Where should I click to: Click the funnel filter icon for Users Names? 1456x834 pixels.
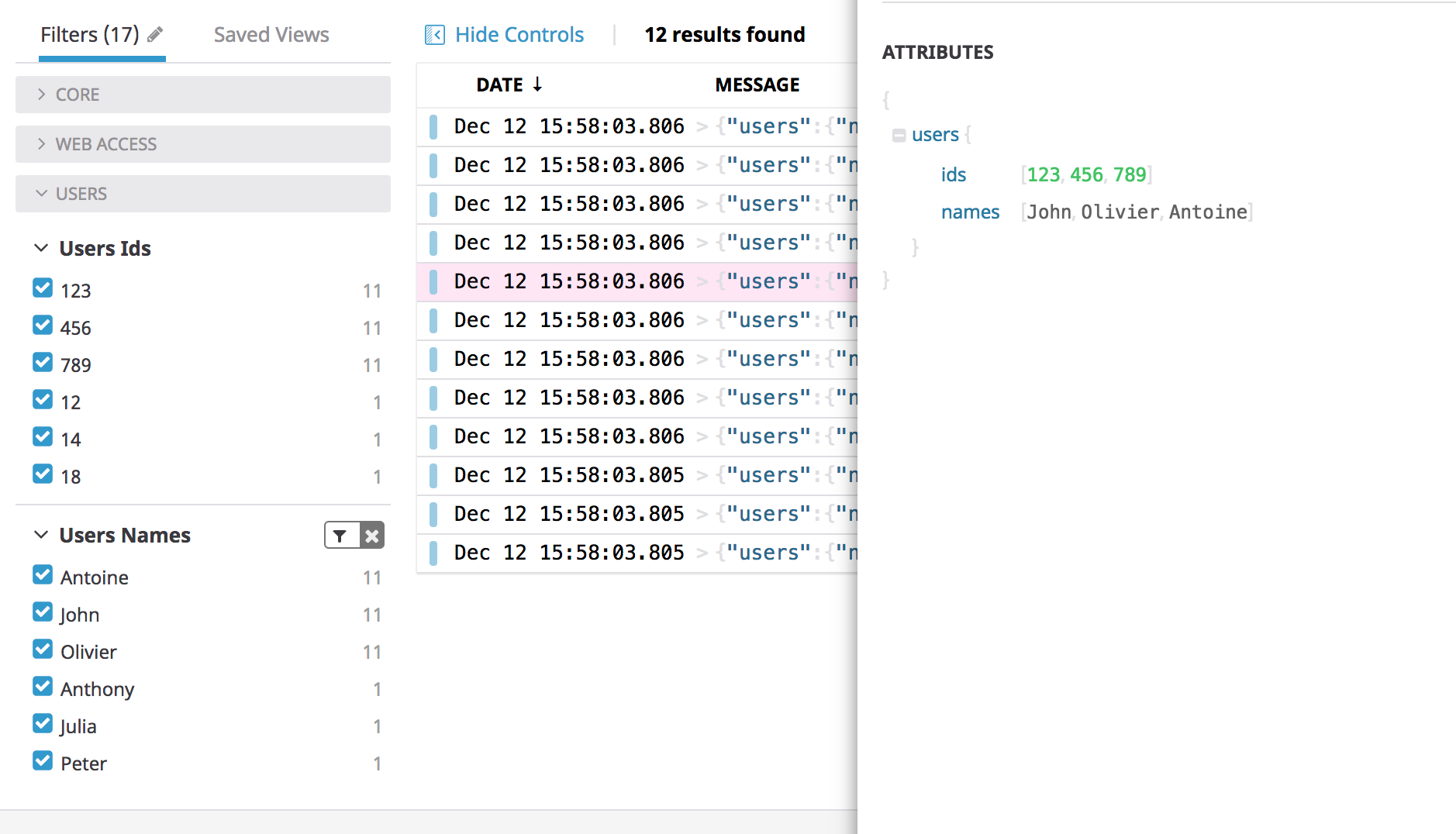340,536
